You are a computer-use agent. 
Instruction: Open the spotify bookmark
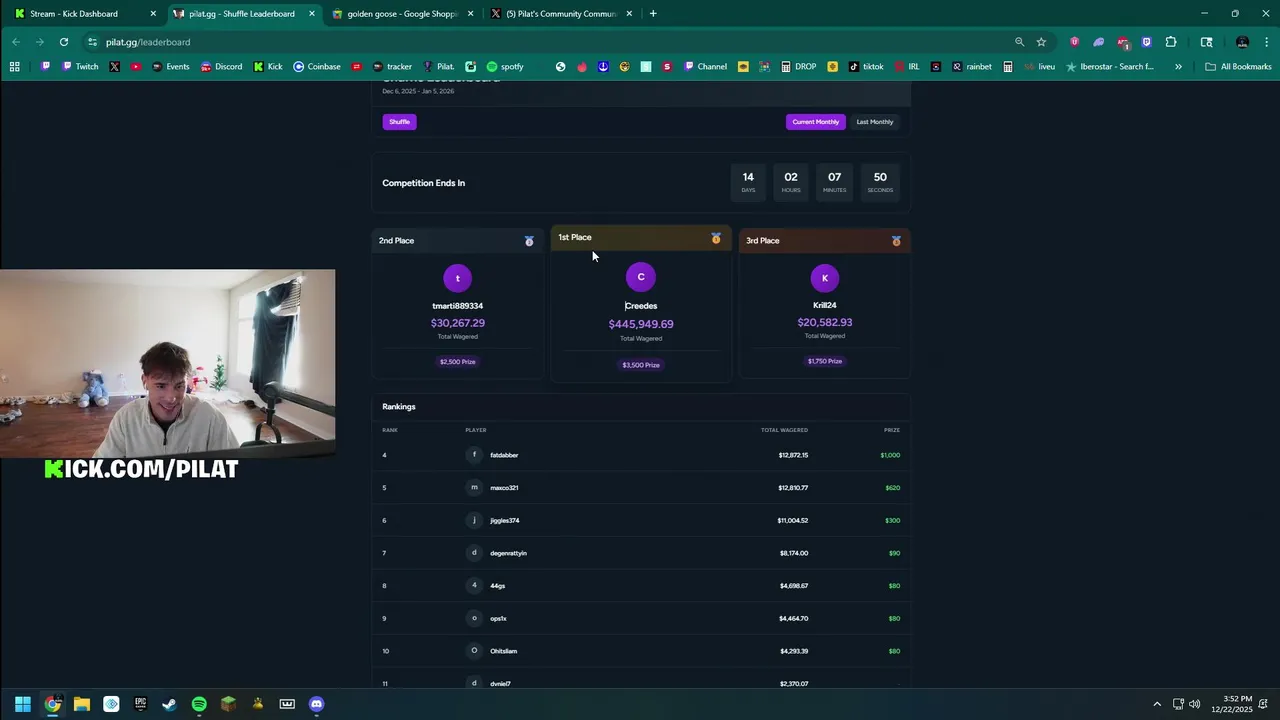[505, 67]
